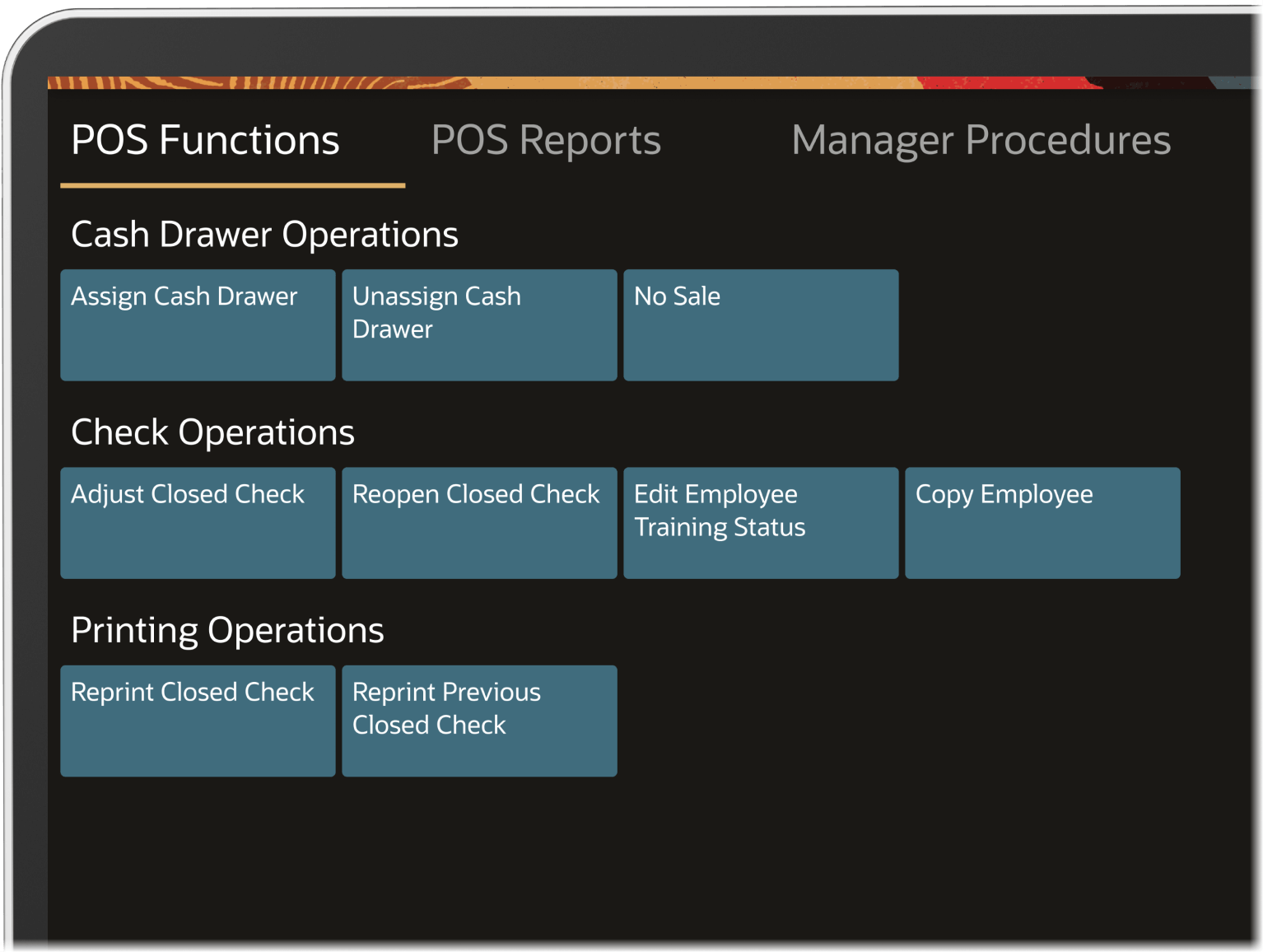Click the Check Operations section heading

212,432
